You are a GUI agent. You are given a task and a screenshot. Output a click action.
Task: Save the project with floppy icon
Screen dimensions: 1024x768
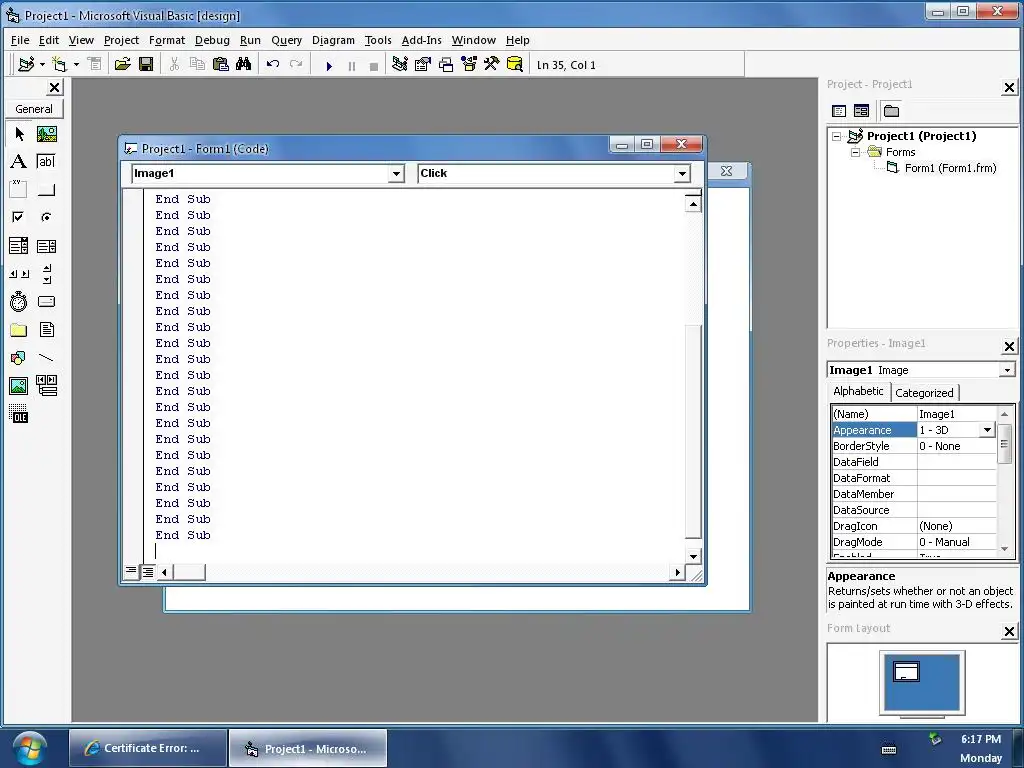(146, 64)
